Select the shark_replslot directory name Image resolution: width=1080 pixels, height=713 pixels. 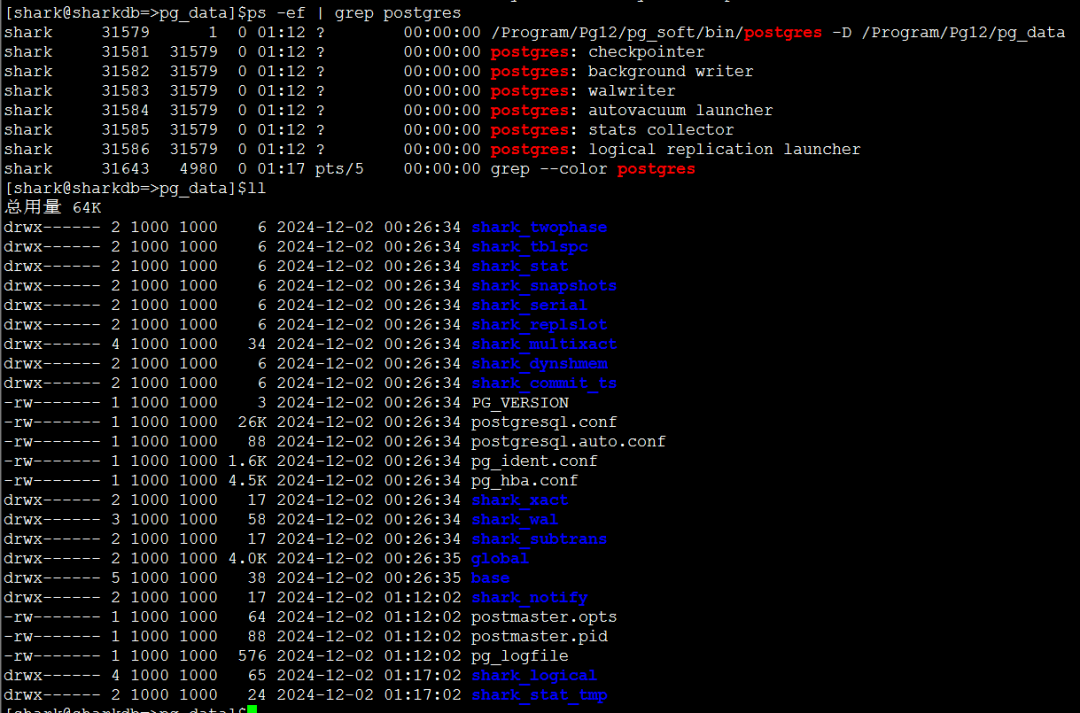point(539,324)
